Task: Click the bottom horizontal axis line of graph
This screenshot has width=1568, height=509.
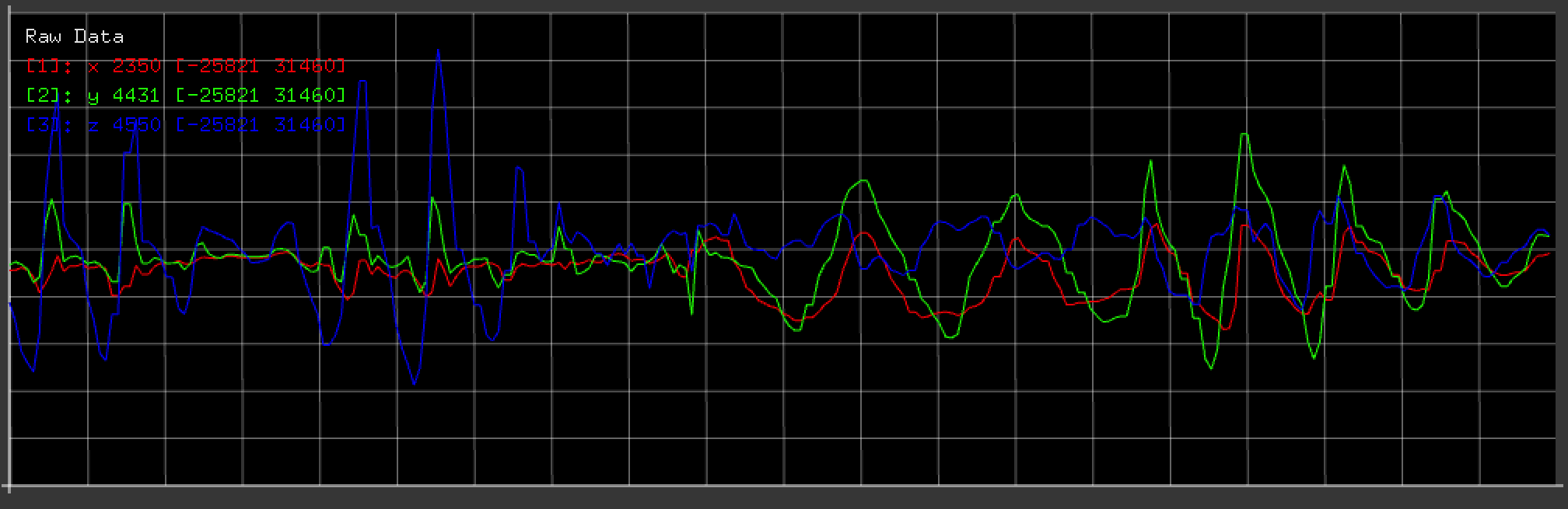Action: pos(778,486)
